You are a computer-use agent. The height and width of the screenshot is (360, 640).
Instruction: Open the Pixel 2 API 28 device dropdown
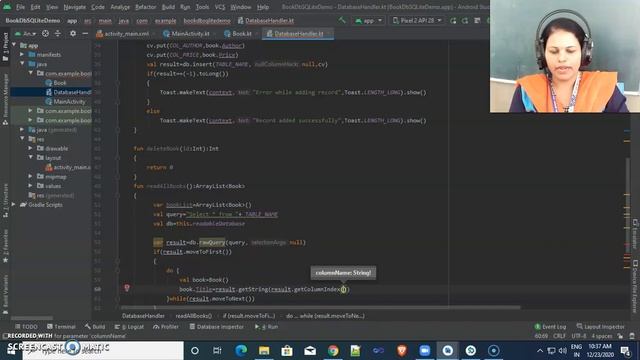coord(417,20)
